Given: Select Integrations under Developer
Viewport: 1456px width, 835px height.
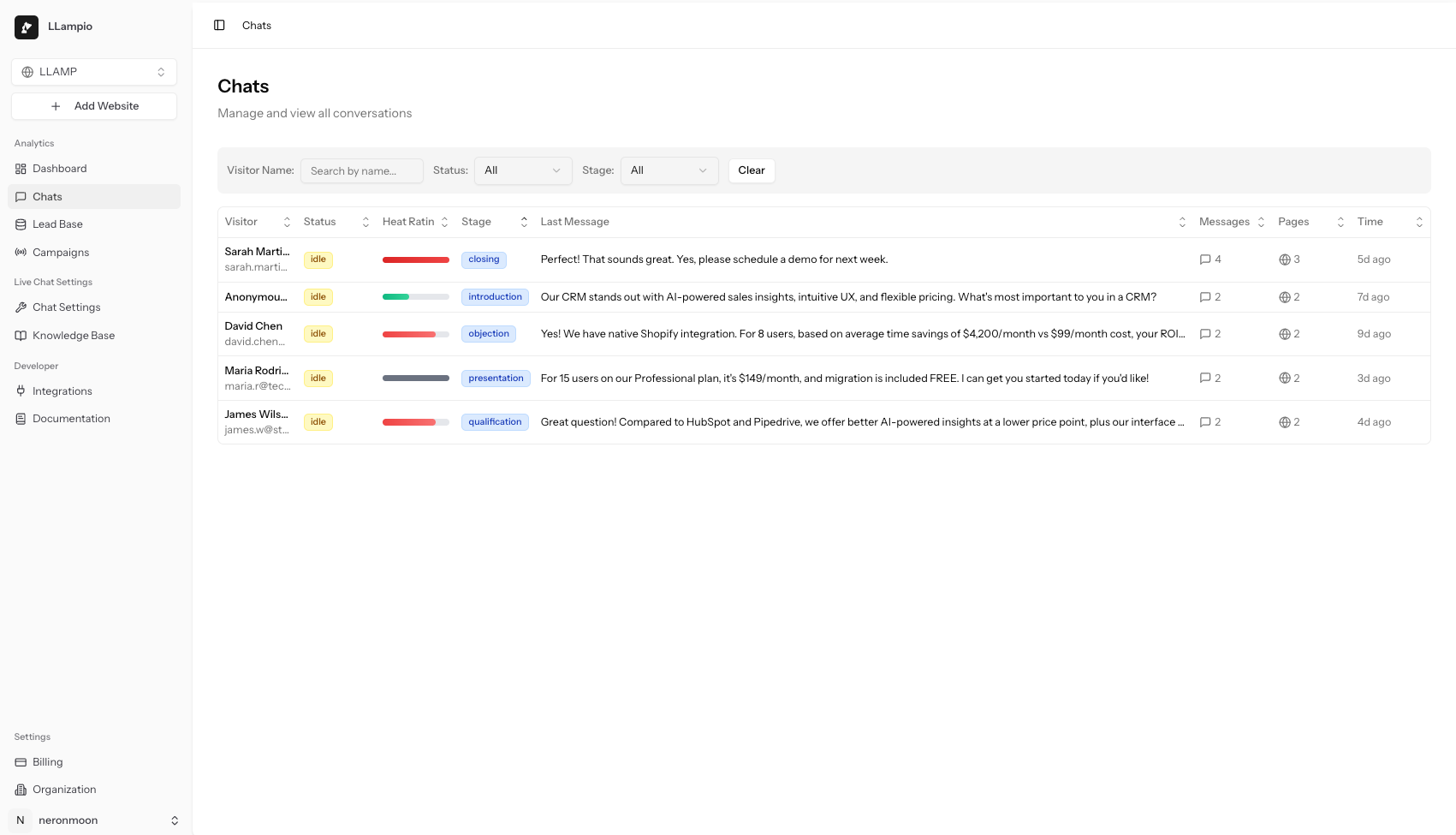Looking at the screenshot, I should (62, 391).
